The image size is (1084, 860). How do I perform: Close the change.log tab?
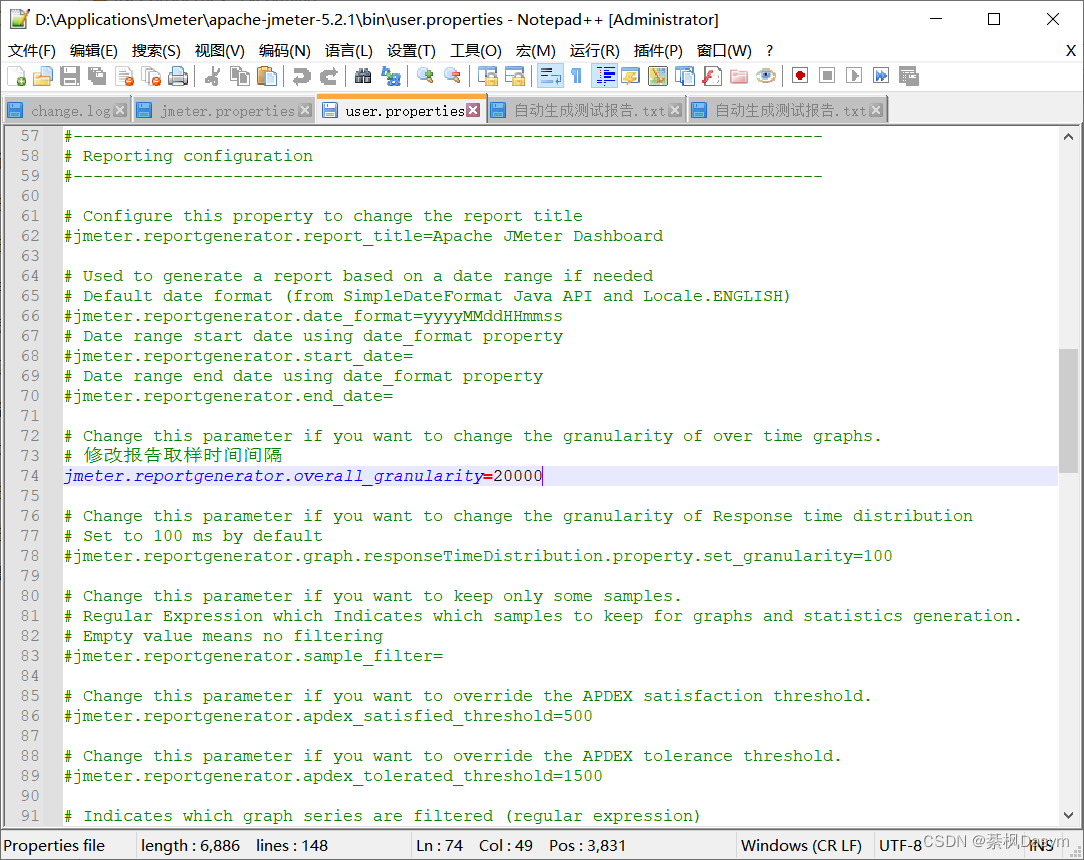(x=120, y=111)
